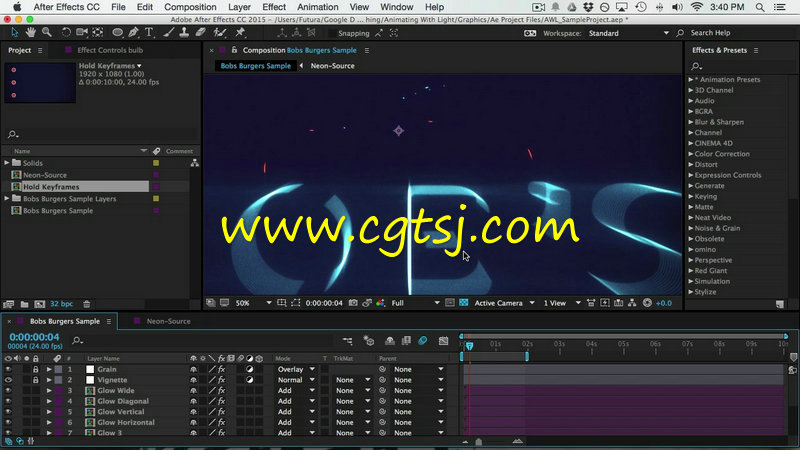Image resolution: width=800 pixels, height=450 pixels.
Task: Expand Color Correction effects category
Action: (x=691, y=154)
